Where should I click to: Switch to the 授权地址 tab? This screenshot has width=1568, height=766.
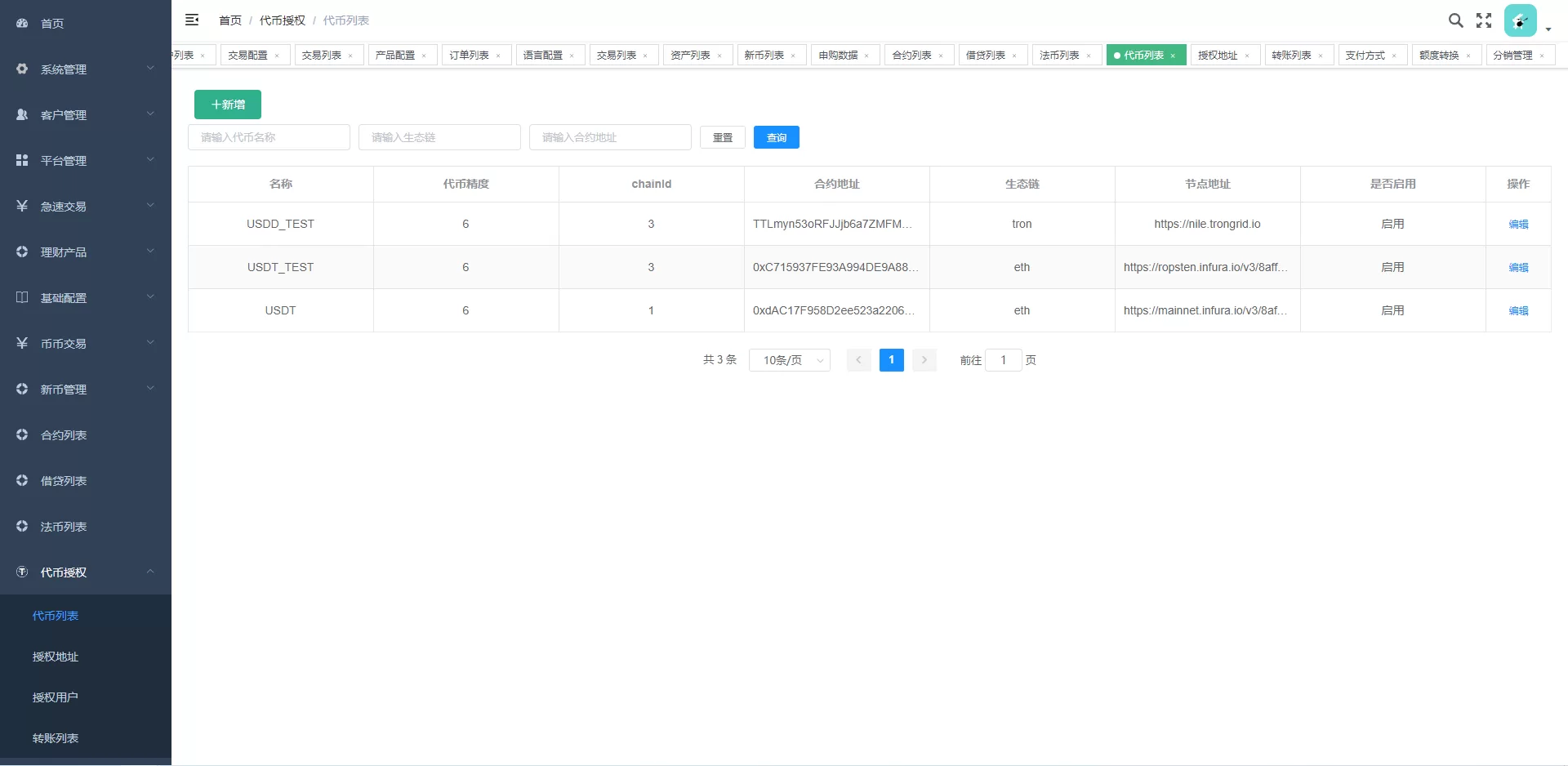[x=1218, y=55]
